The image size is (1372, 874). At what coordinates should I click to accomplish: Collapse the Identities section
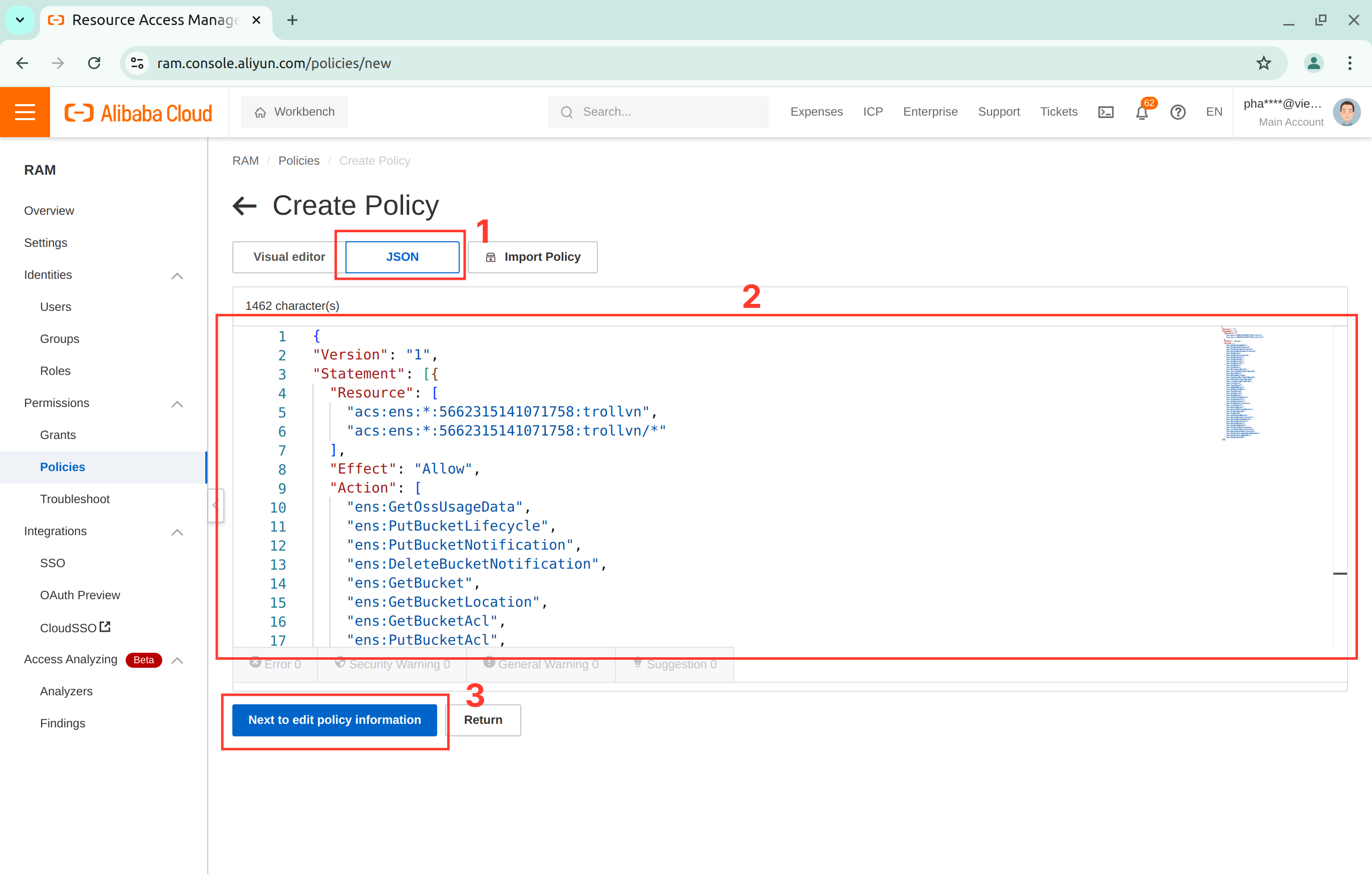pos(177,276)
